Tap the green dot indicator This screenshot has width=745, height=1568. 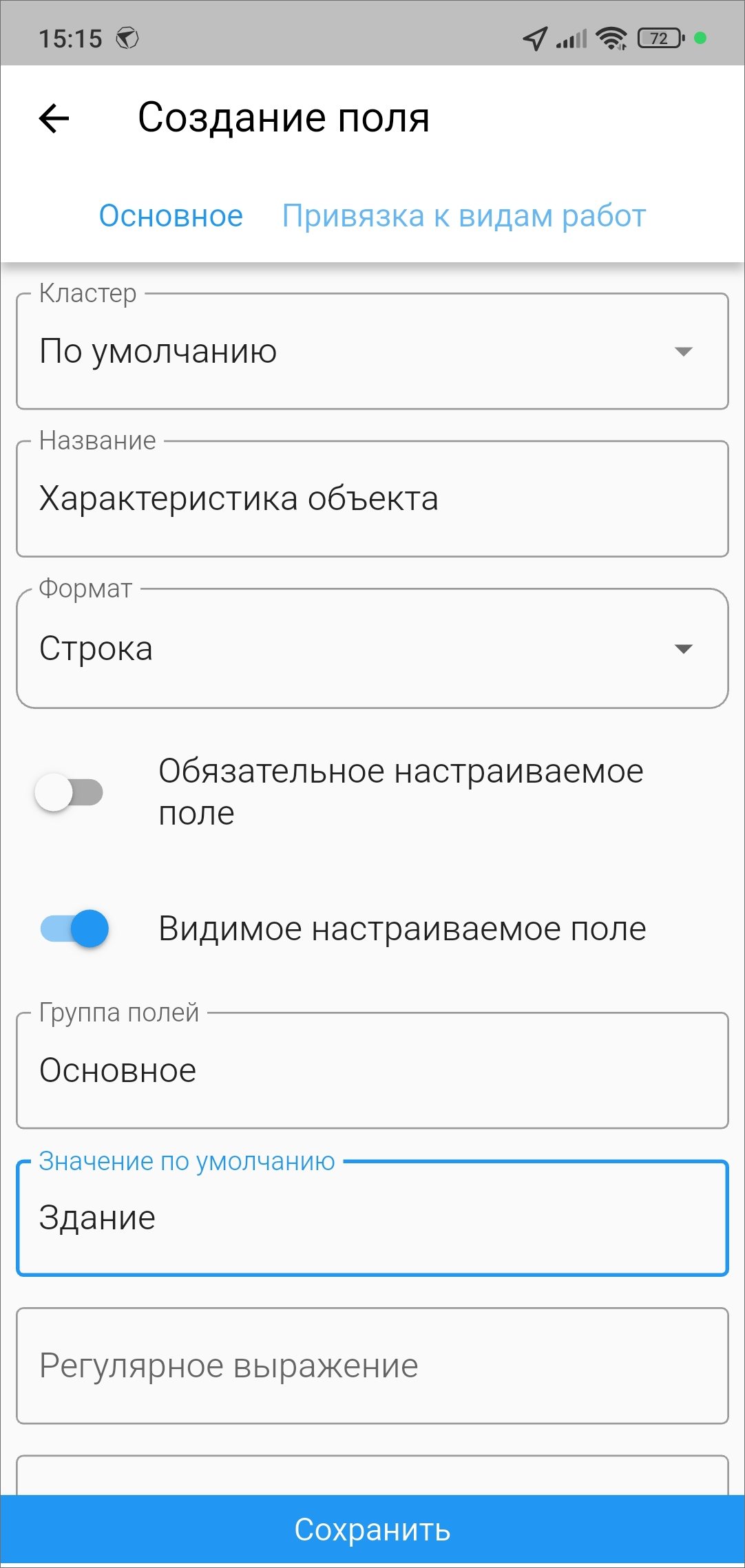[x=700, y=39]
